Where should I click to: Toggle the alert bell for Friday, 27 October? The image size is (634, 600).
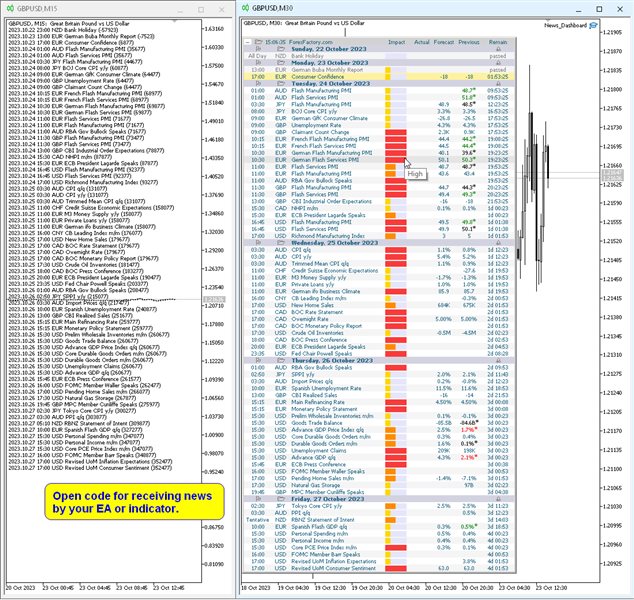click(498, 499)
